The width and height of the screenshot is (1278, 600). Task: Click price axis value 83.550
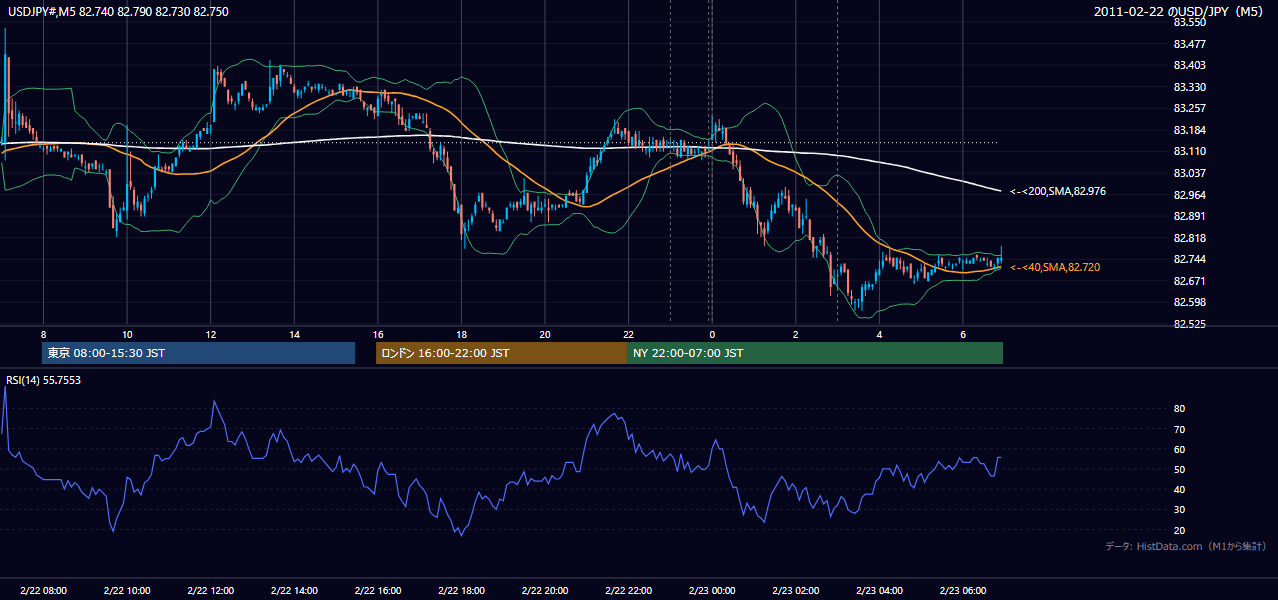tap(1189, 22)
